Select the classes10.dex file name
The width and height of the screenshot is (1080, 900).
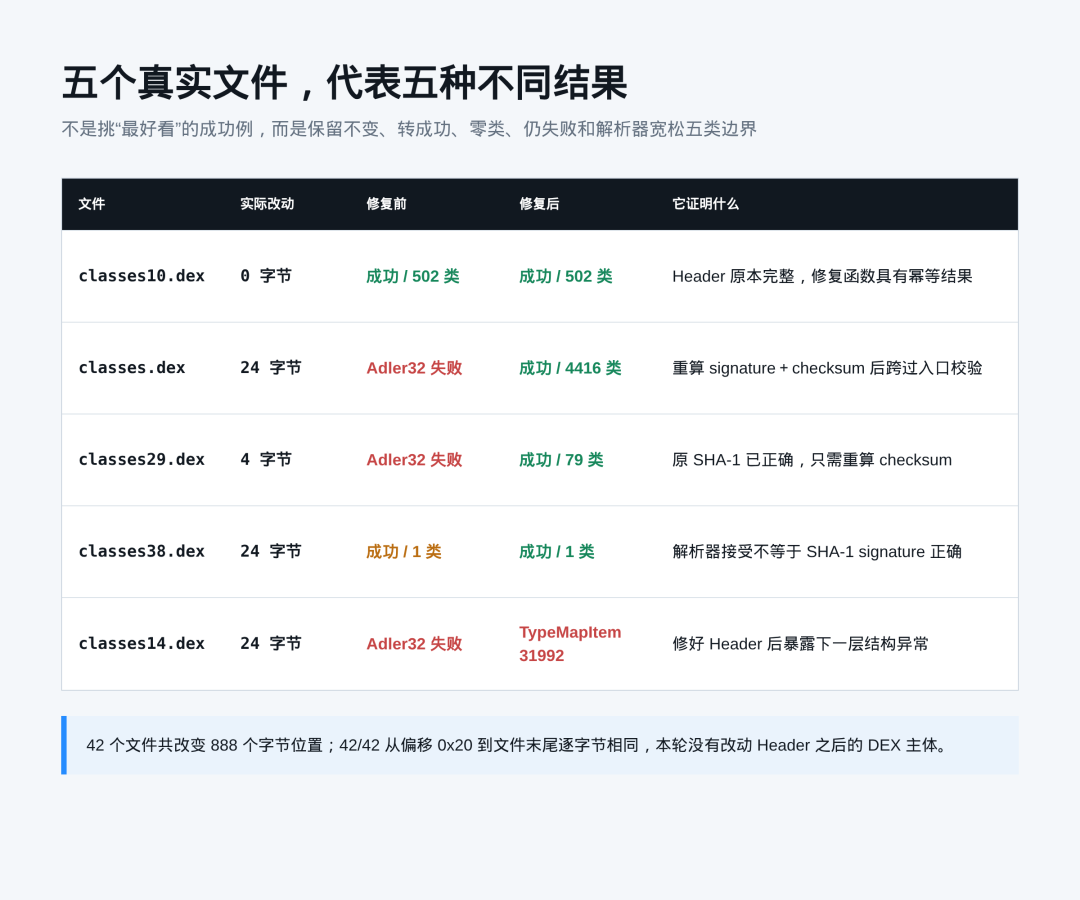pos(141,276)
